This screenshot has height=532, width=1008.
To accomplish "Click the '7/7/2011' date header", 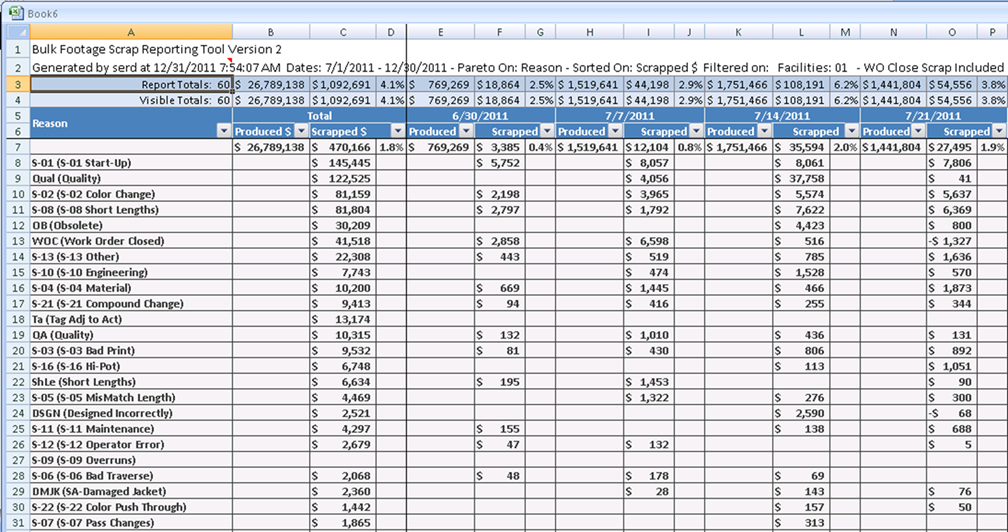I will coord(630,116).
